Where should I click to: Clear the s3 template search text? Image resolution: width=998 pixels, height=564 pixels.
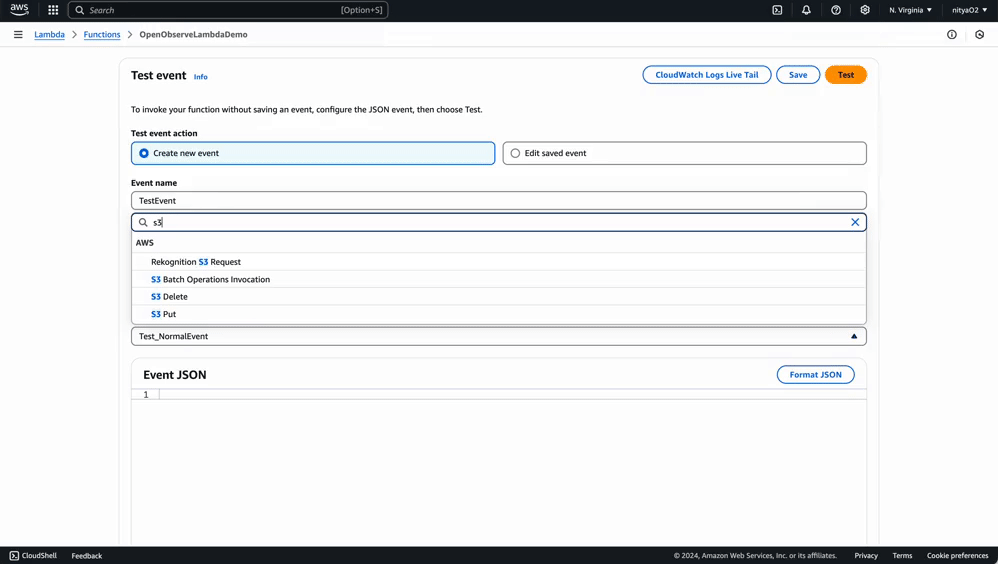[x=855, y=222]
